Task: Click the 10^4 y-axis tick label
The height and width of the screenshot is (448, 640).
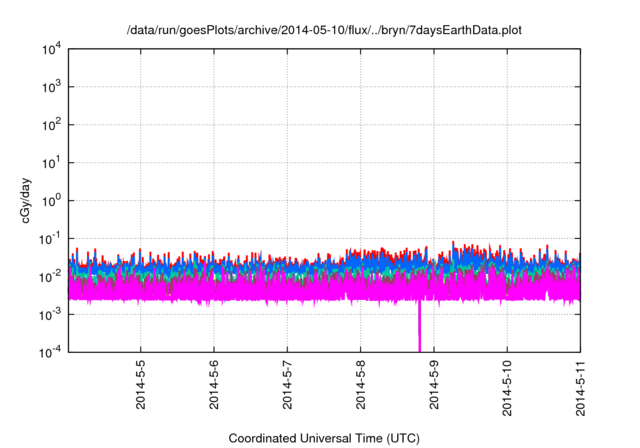Action: pos(51,50)
